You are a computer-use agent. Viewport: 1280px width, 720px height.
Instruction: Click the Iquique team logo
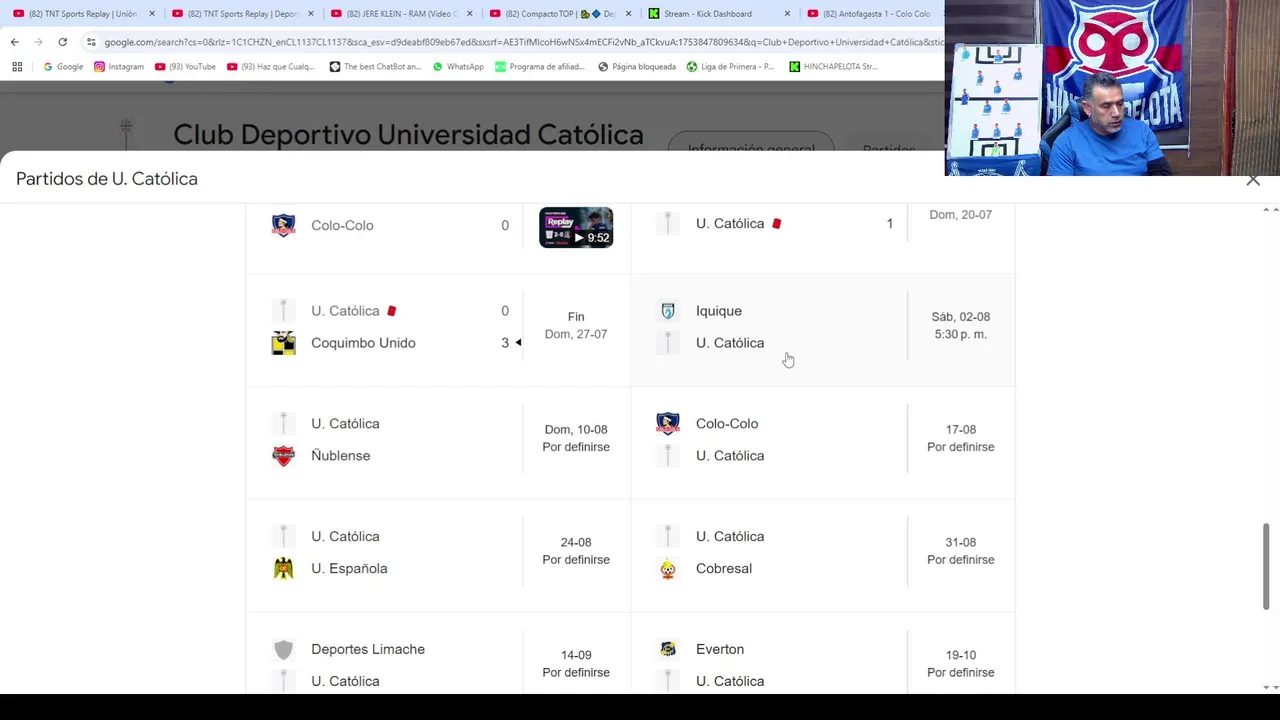668,311
